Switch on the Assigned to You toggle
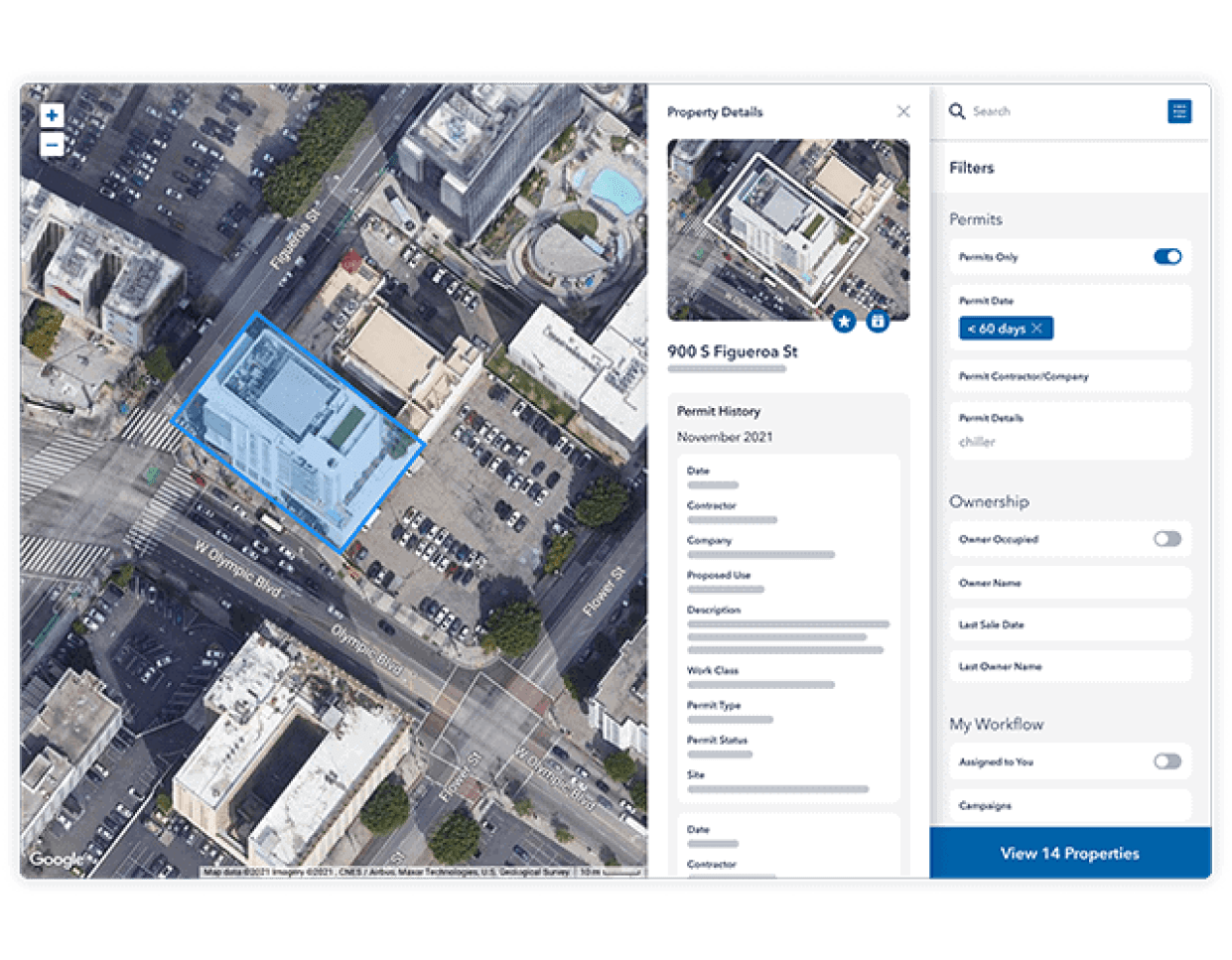Viewport: 1232px width, 960px height. pos(1166,761)
